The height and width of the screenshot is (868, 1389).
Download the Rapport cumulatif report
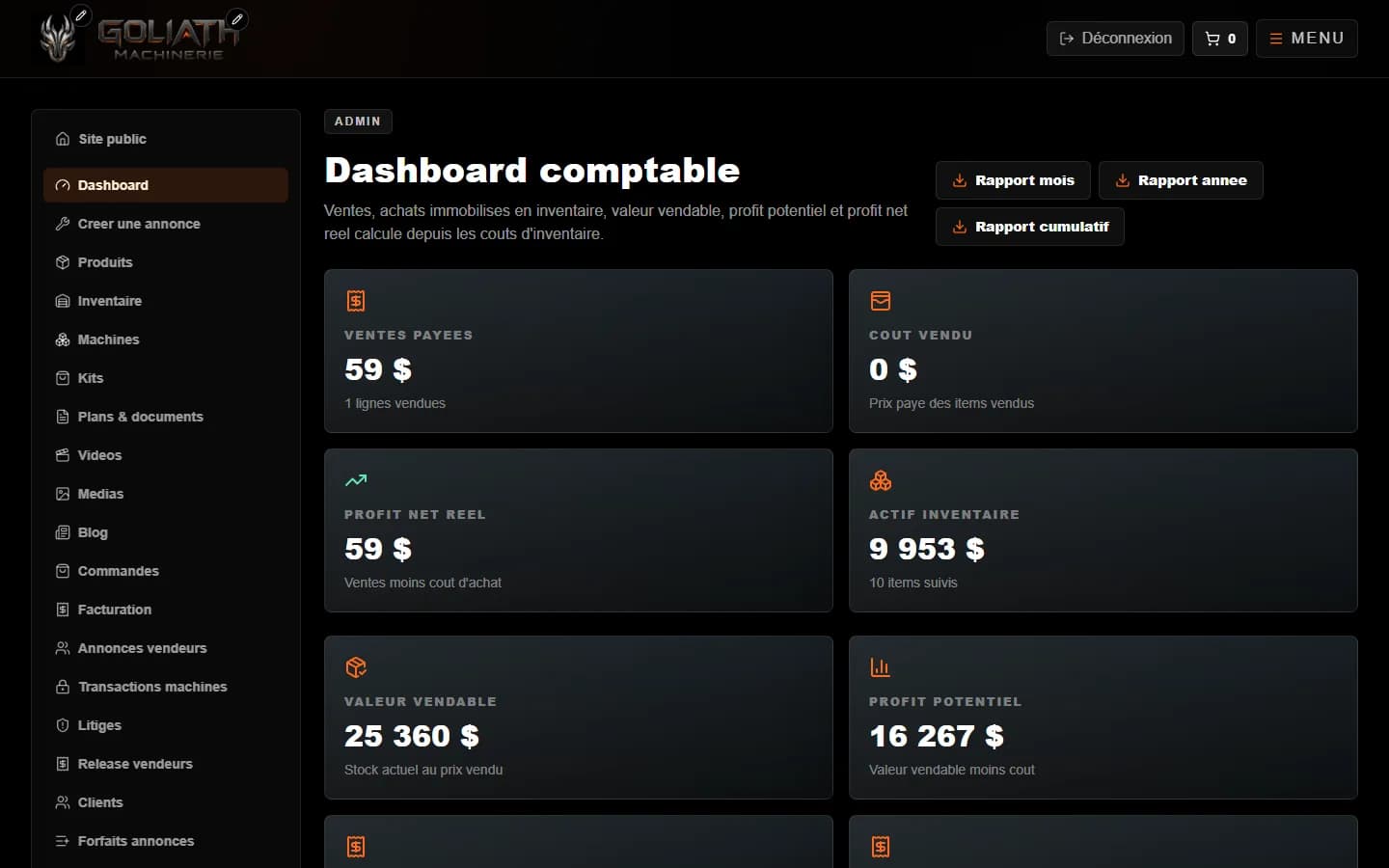coord(1030,227)
